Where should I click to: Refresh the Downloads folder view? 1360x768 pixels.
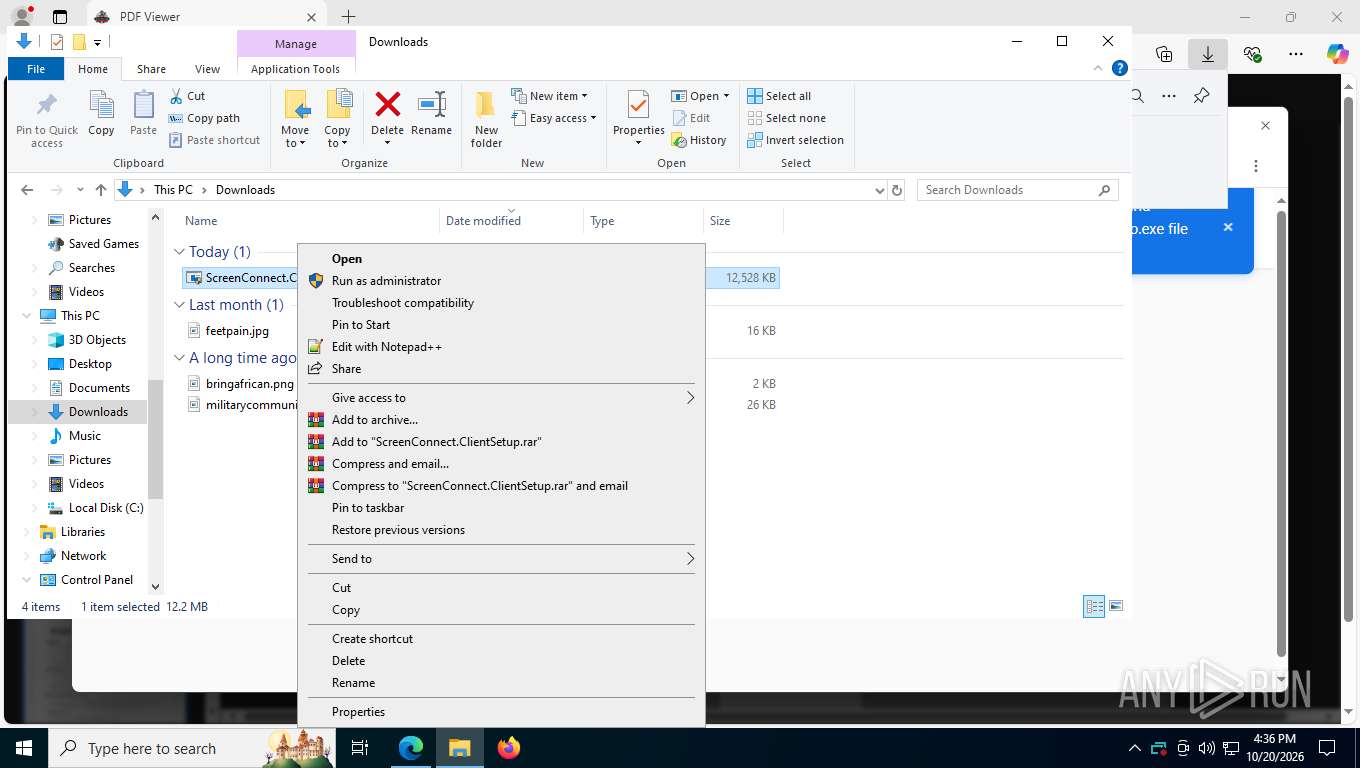[897, 190]
